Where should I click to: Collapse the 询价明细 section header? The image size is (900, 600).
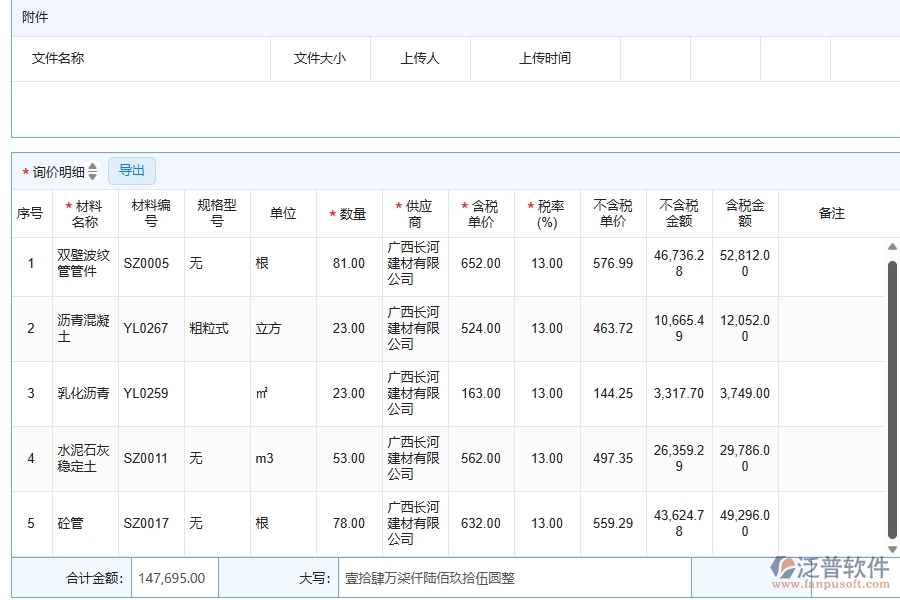pyautogui.click(x=60, y=170)
